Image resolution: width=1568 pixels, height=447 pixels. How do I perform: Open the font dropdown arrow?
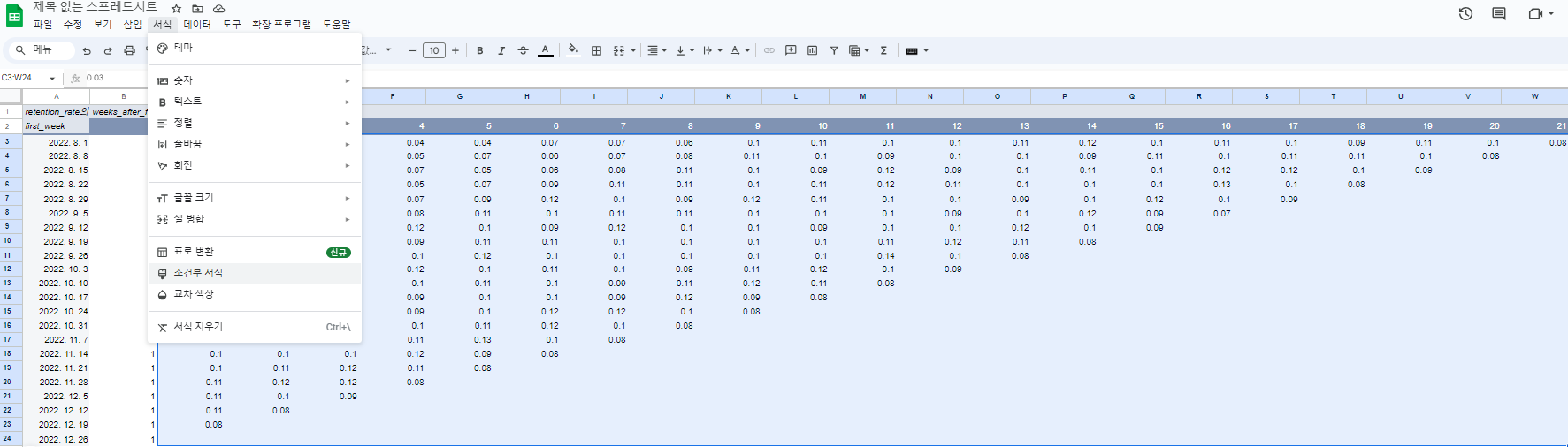click(x=388, y=50)
